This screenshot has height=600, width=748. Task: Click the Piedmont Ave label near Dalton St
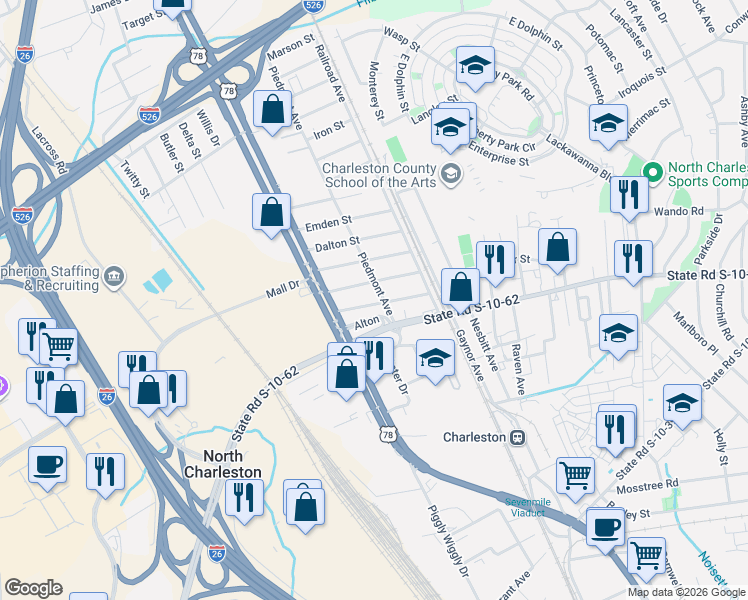[375, 283]
